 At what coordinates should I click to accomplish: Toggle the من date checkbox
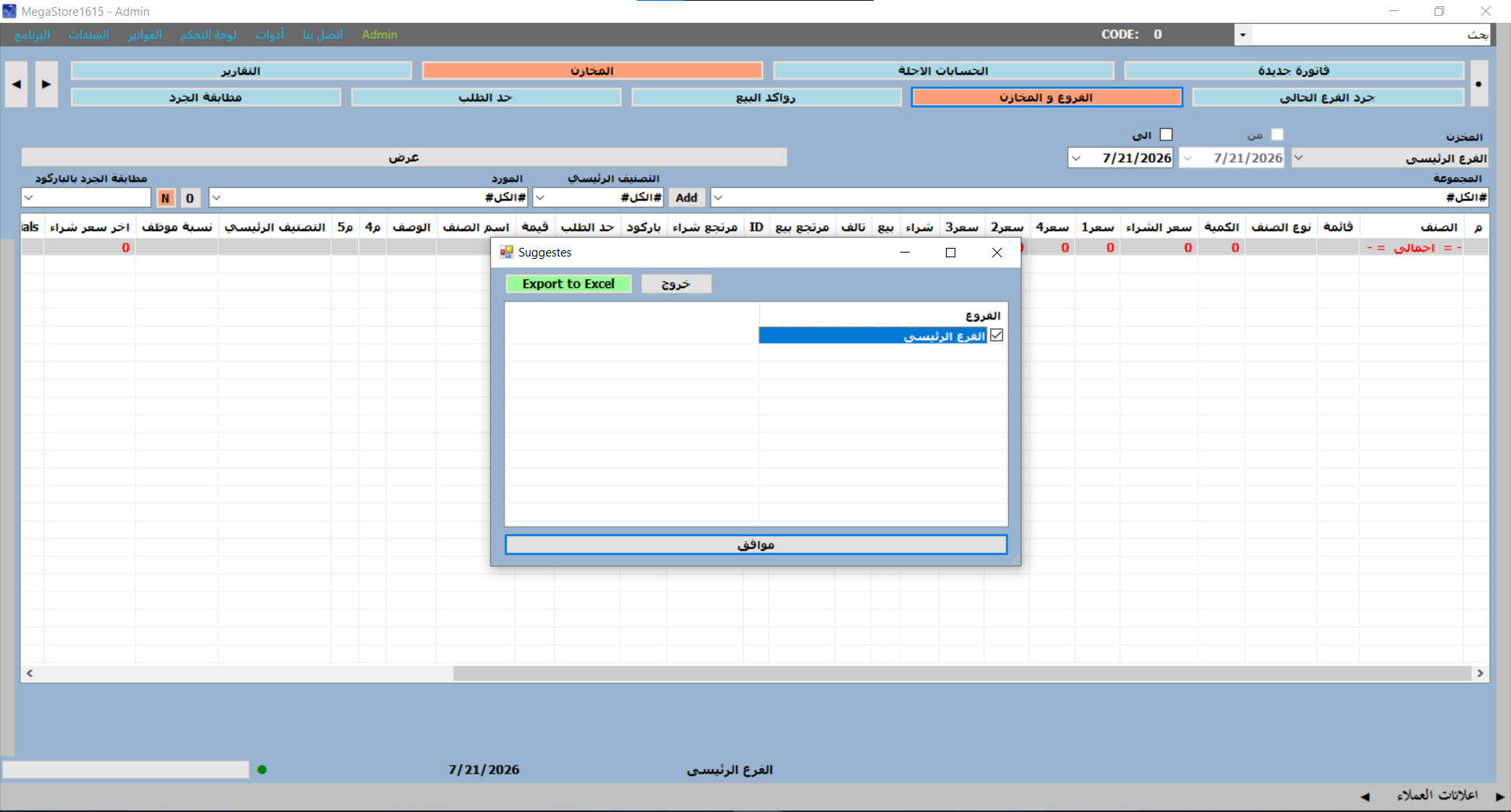point(1277,135)
